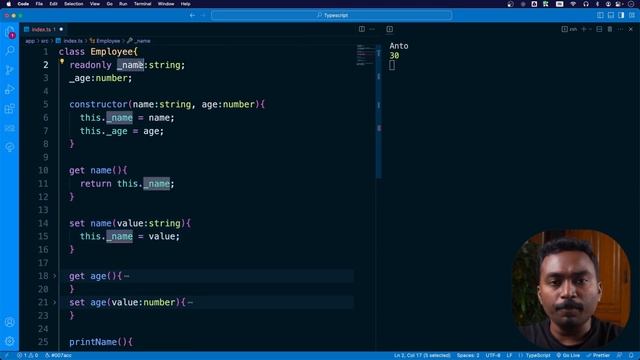Click the UTF-8 encoding indicator
Viewport: 640px width, 360px height.
click(x=493, y=356)
